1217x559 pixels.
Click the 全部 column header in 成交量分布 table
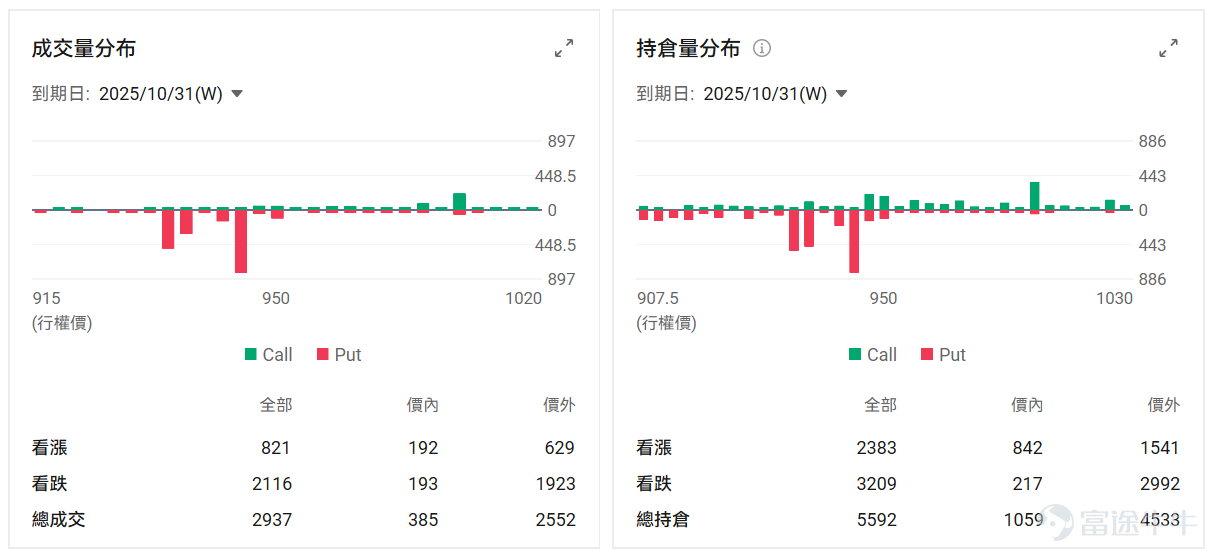coord(276,405)
